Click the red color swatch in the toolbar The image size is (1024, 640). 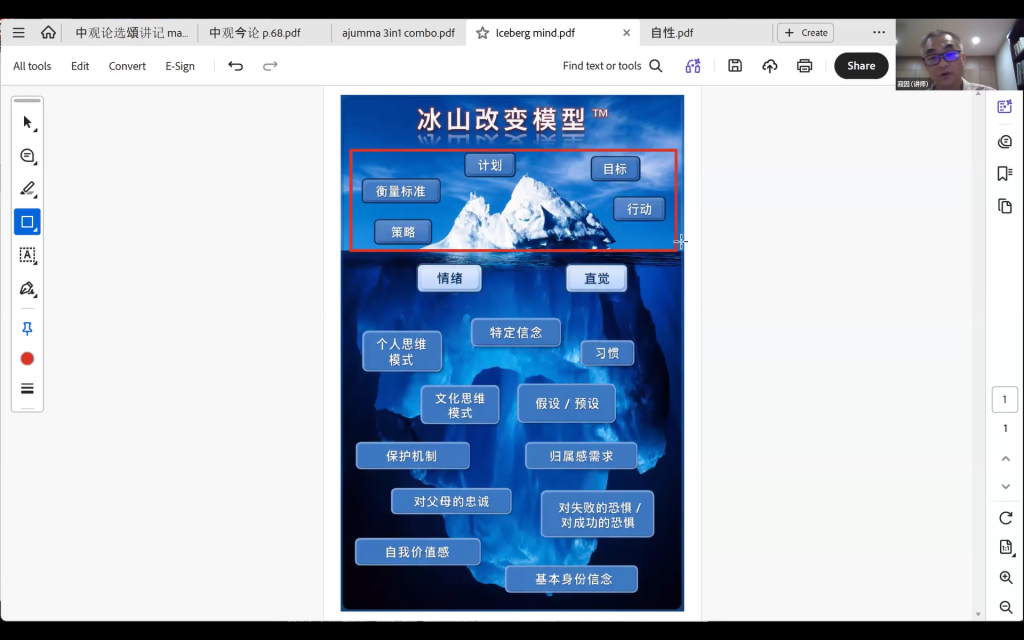pos(27,359)
